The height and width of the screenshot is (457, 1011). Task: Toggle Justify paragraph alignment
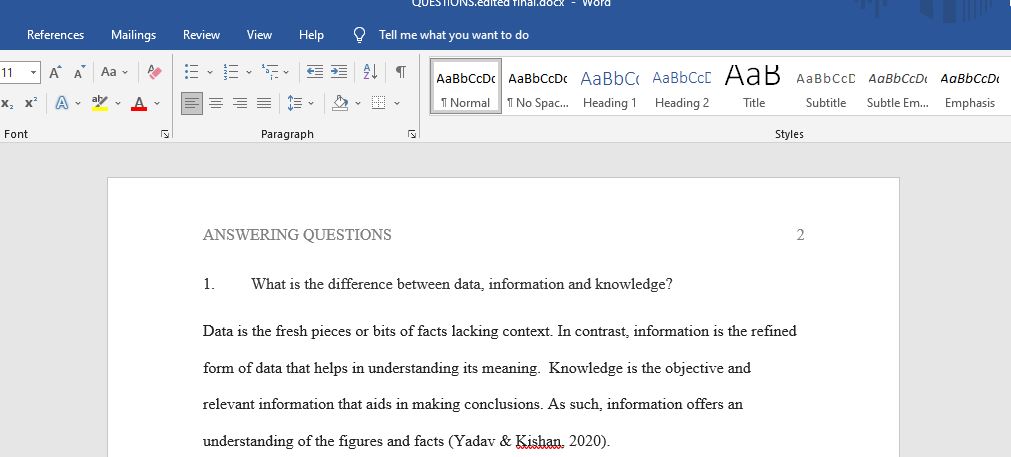[264, 103]
